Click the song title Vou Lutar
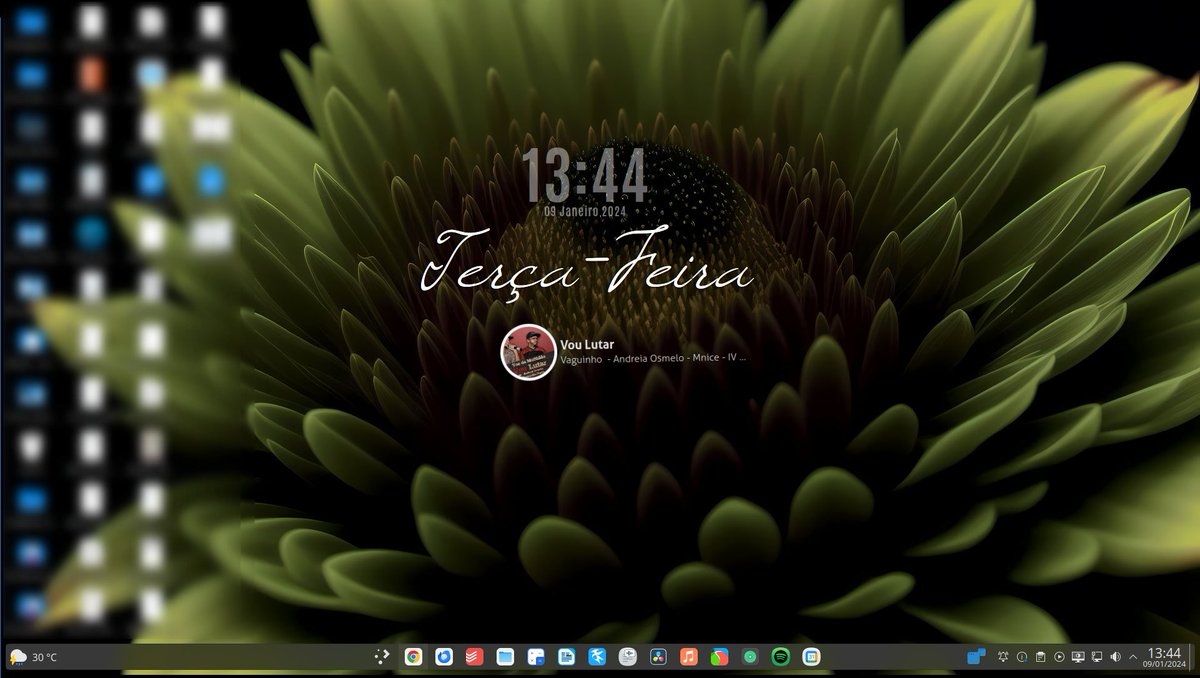The image size is (1200, 678). (587, 344)
